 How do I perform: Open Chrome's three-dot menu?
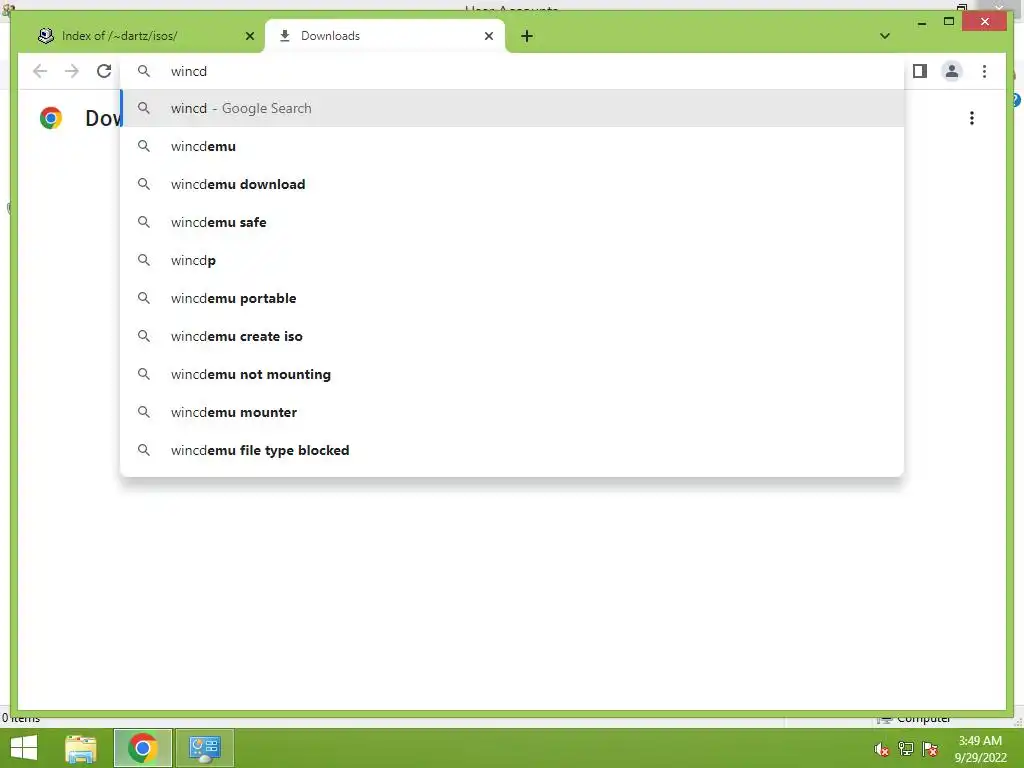coord(984,71)
